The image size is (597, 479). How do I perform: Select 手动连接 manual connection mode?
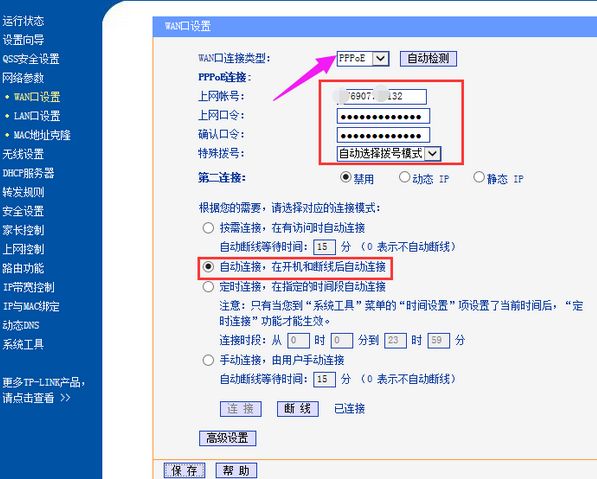(208, 360)
